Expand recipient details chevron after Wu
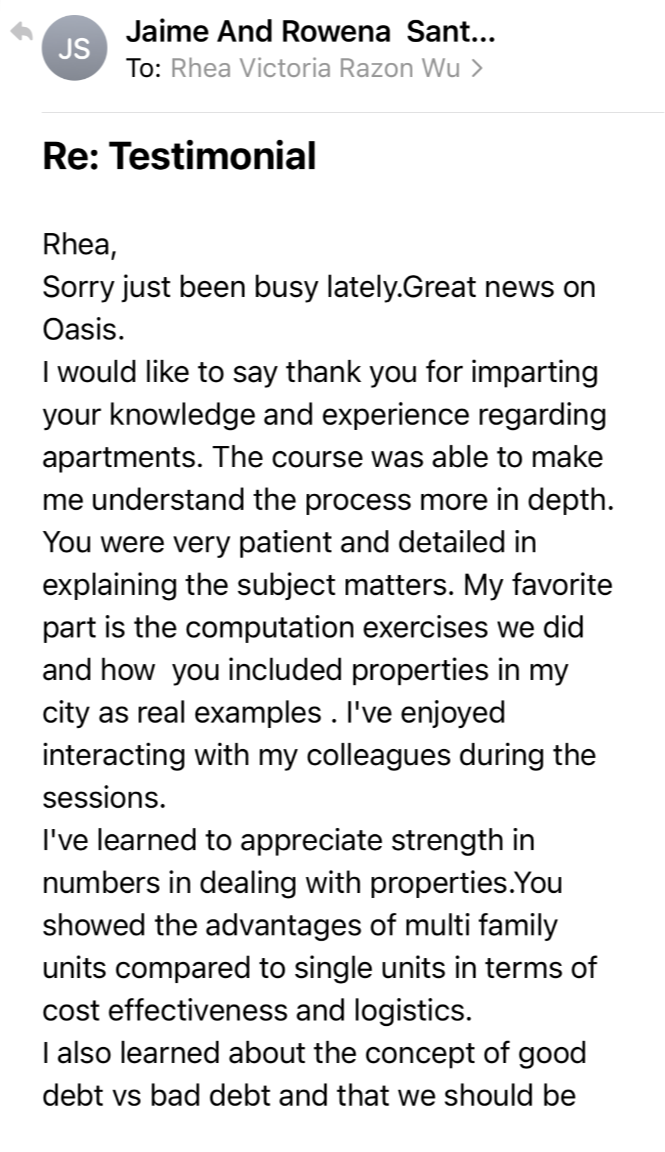665x1152 pixels. 477,68
